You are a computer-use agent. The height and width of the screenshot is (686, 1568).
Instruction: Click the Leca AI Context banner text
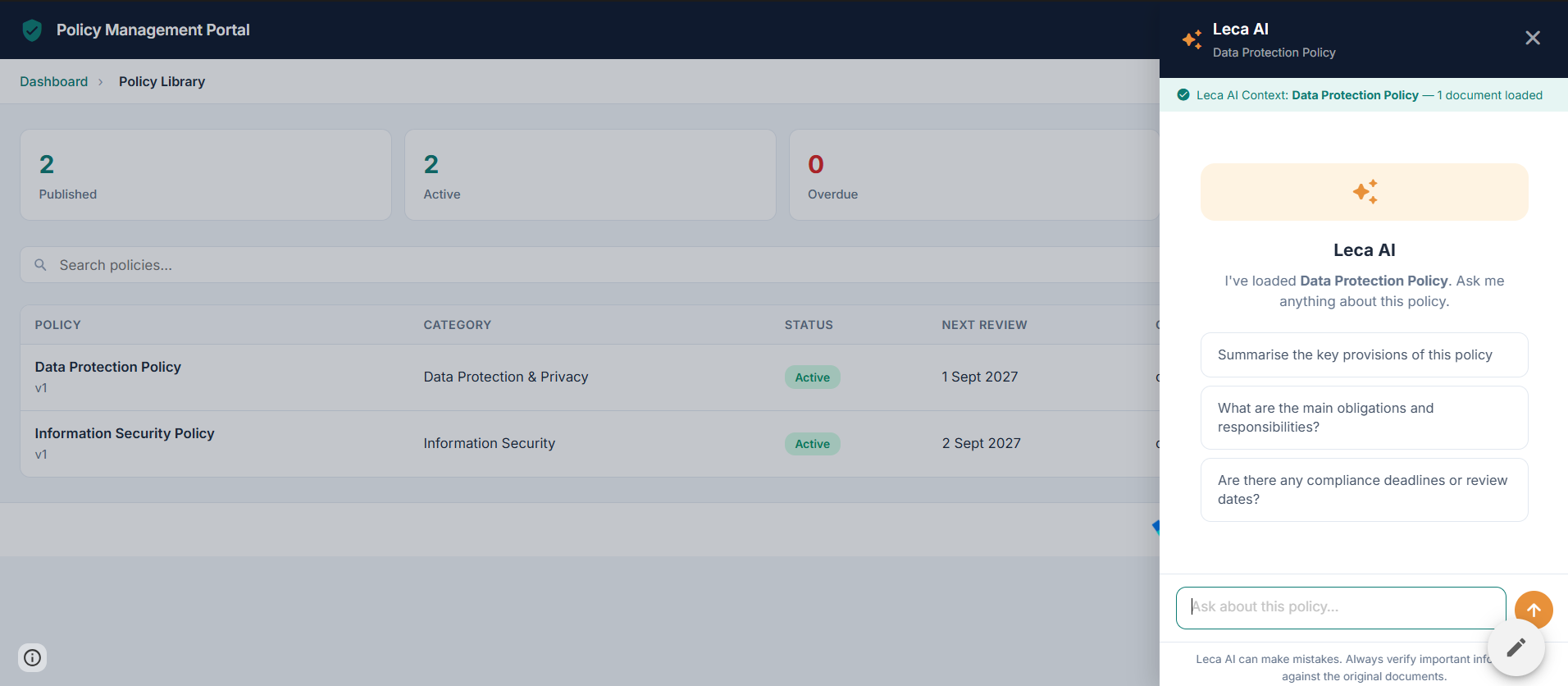point(1369,95)
